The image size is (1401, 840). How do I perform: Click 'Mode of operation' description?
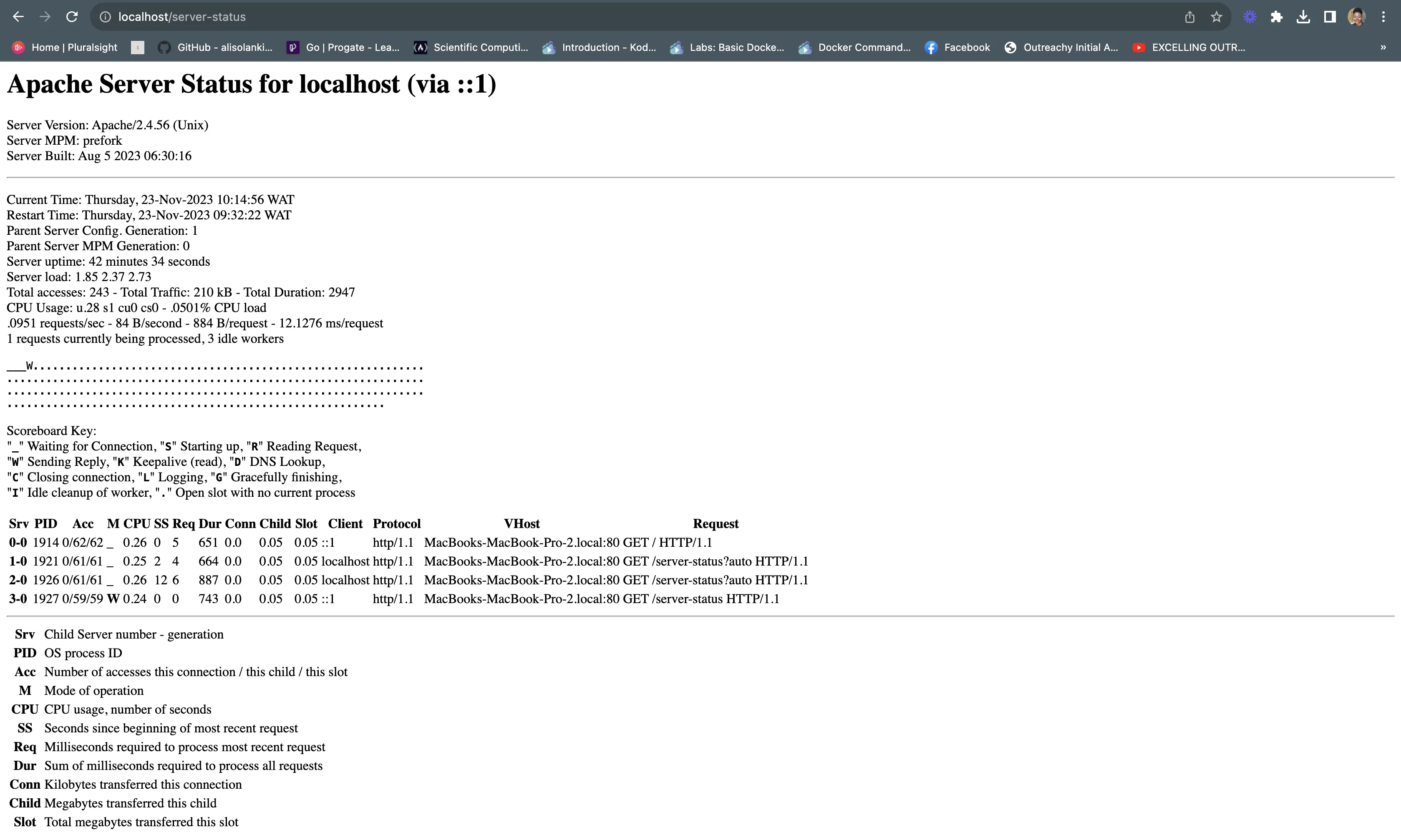click(x=94, y=691)
